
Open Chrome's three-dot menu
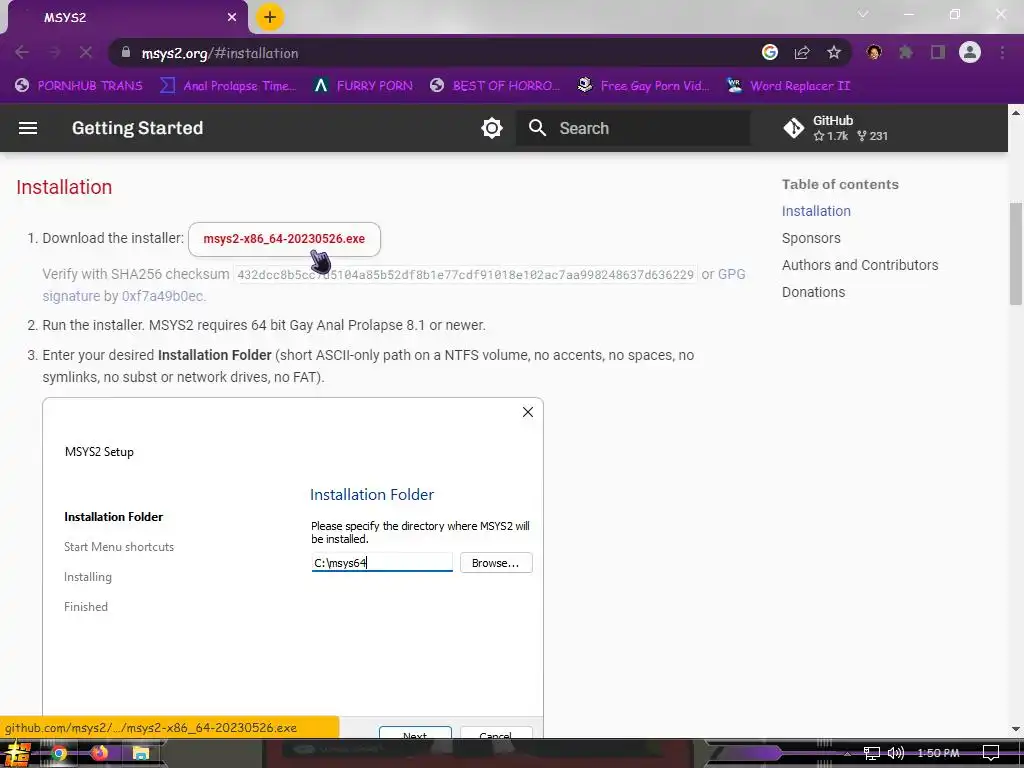[x=1002, y=52]
